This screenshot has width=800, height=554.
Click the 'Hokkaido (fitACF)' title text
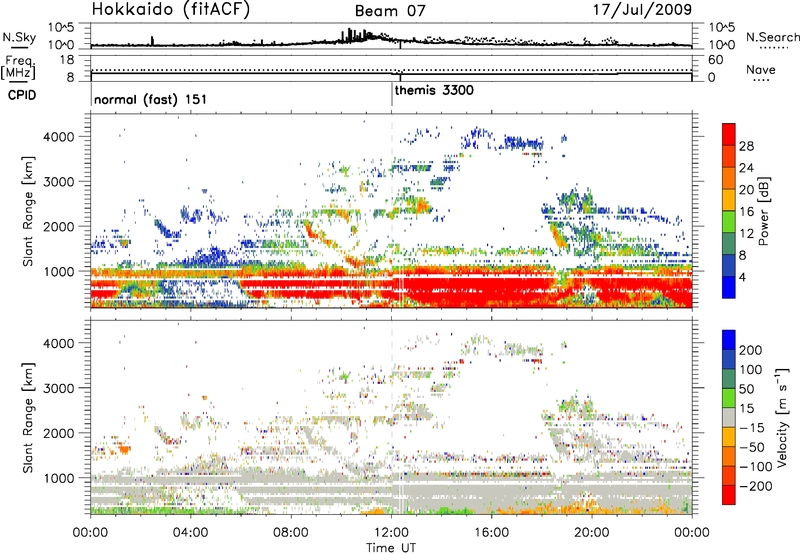point(171,10)
